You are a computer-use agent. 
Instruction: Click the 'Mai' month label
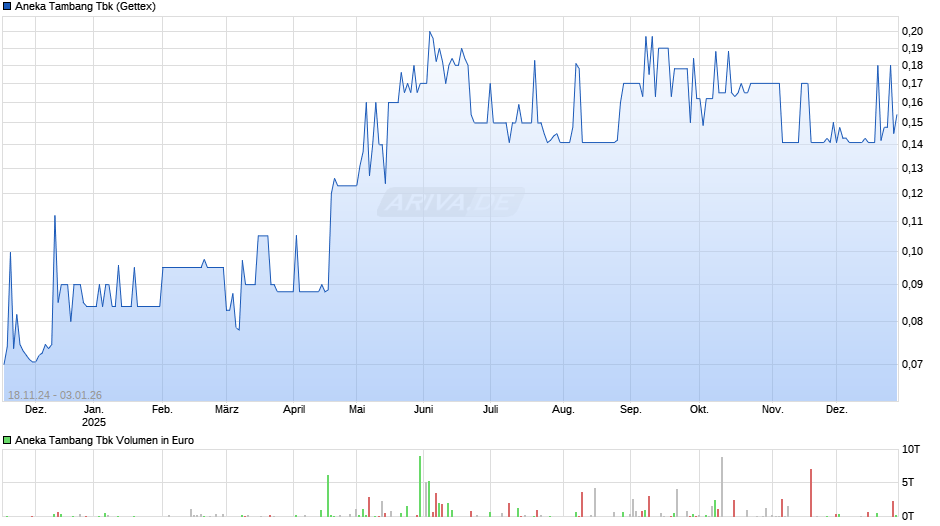(357, 410)
